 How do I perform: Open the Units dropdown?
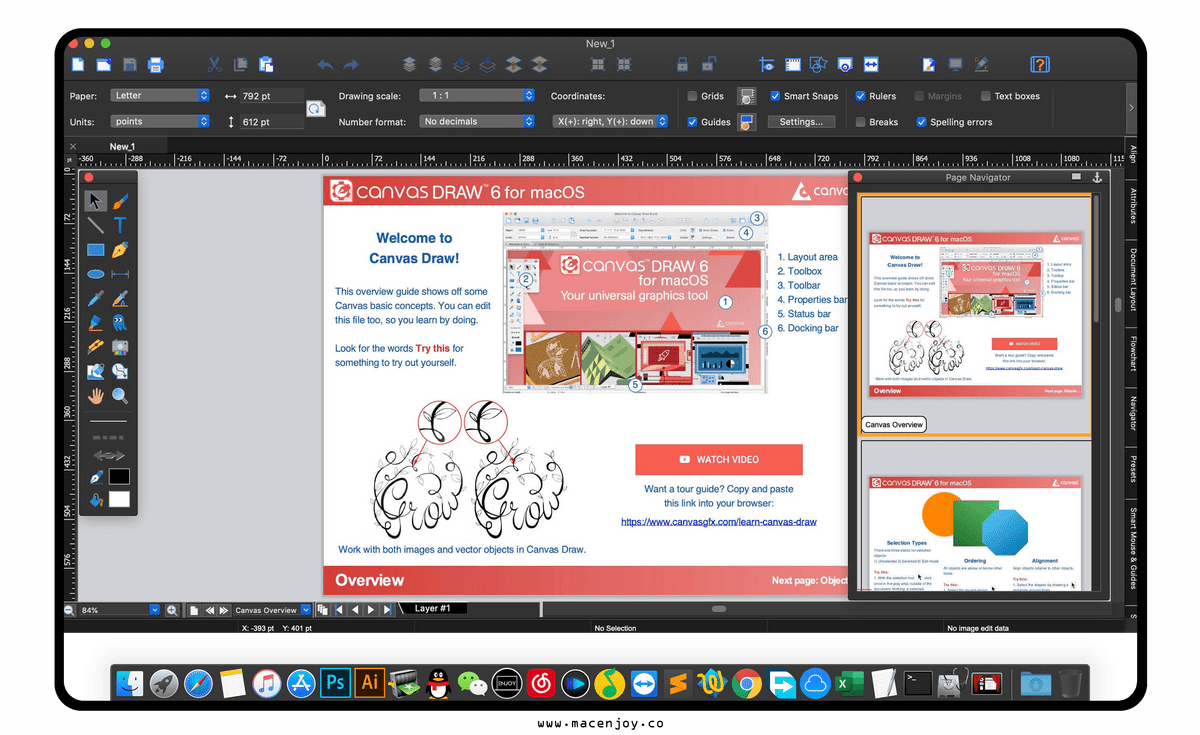[160, 122]
